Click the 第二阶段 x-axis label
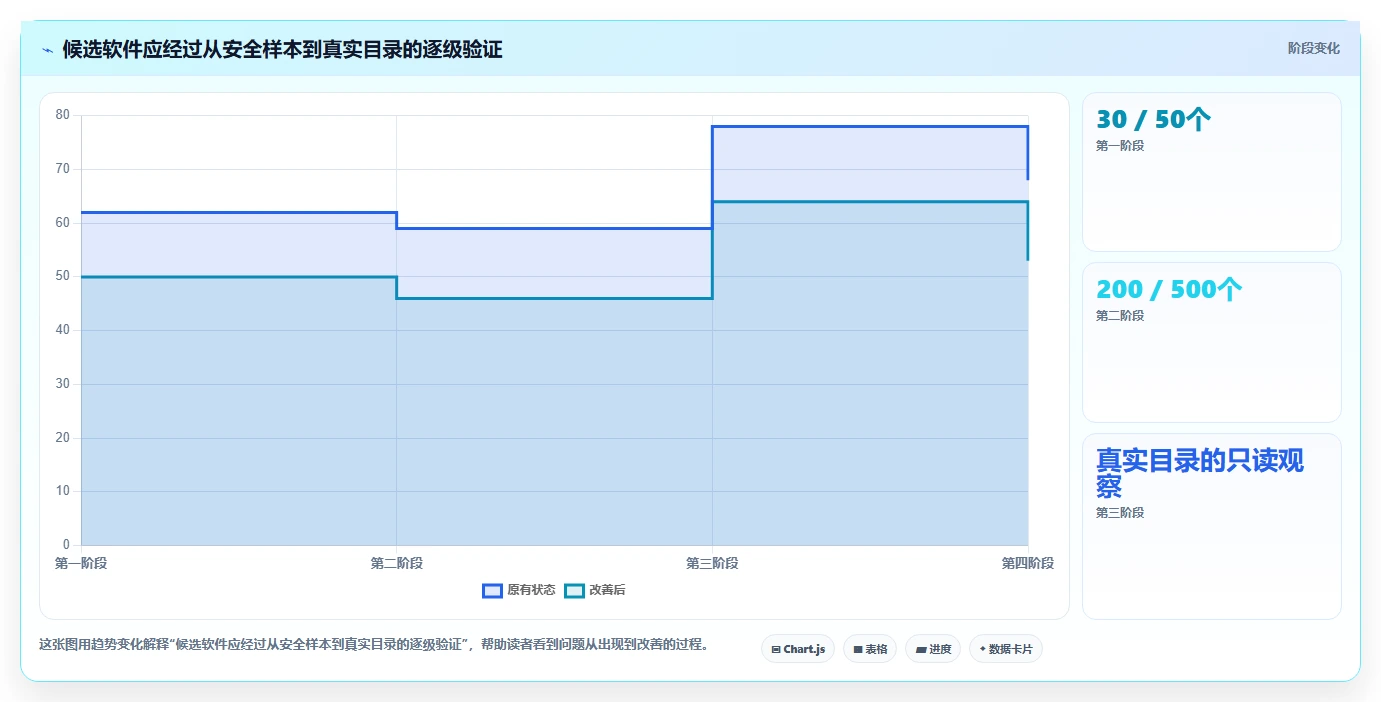 pos(396,563)
